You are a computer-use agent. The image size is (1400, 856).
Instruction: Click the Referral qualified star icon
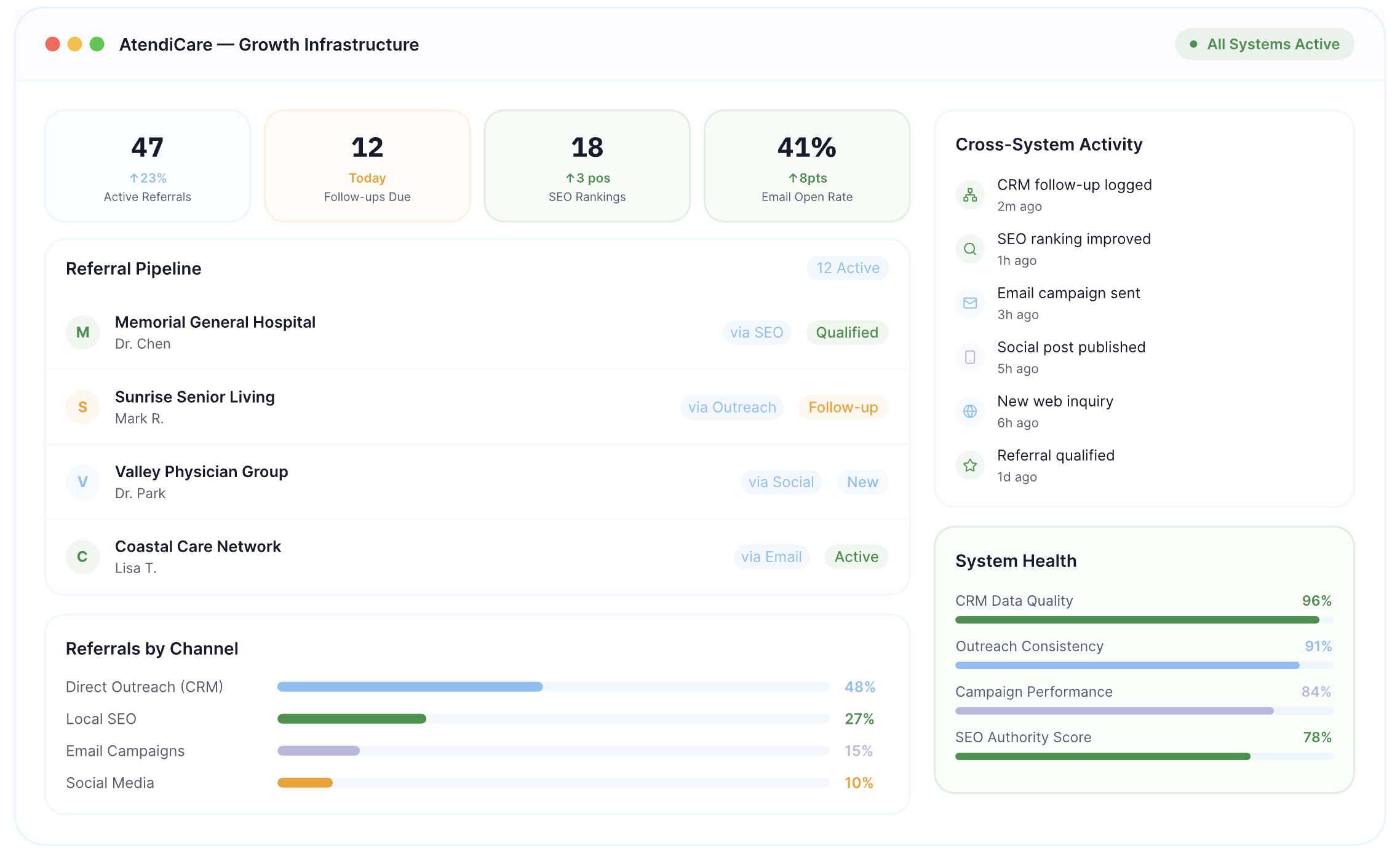click(x=970, y=466)
